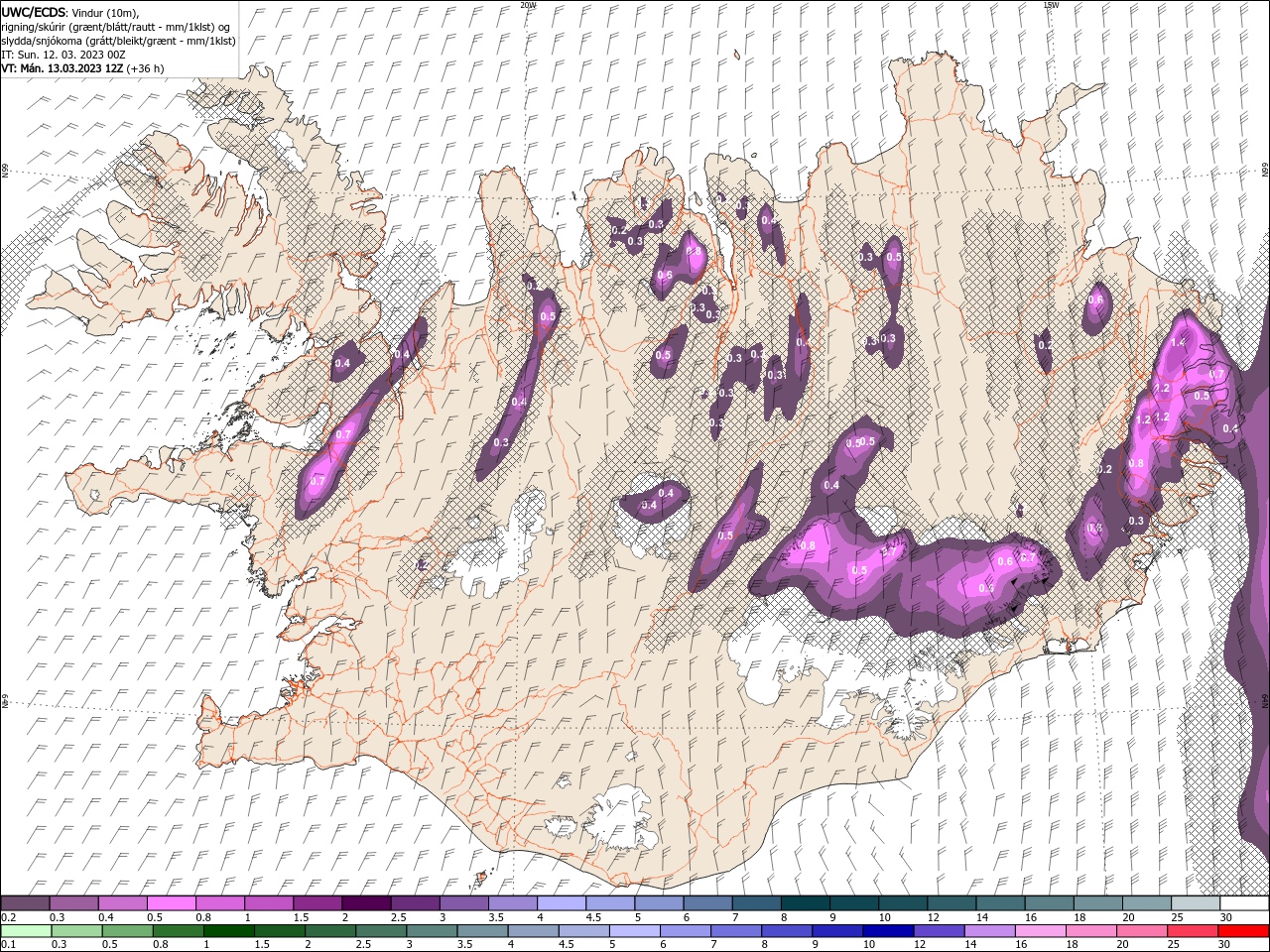The height and width of the screenshot is (952, 1270).
Task: Click the '1.4' snowfall value on the map
Action: [x=1179, y=342]
